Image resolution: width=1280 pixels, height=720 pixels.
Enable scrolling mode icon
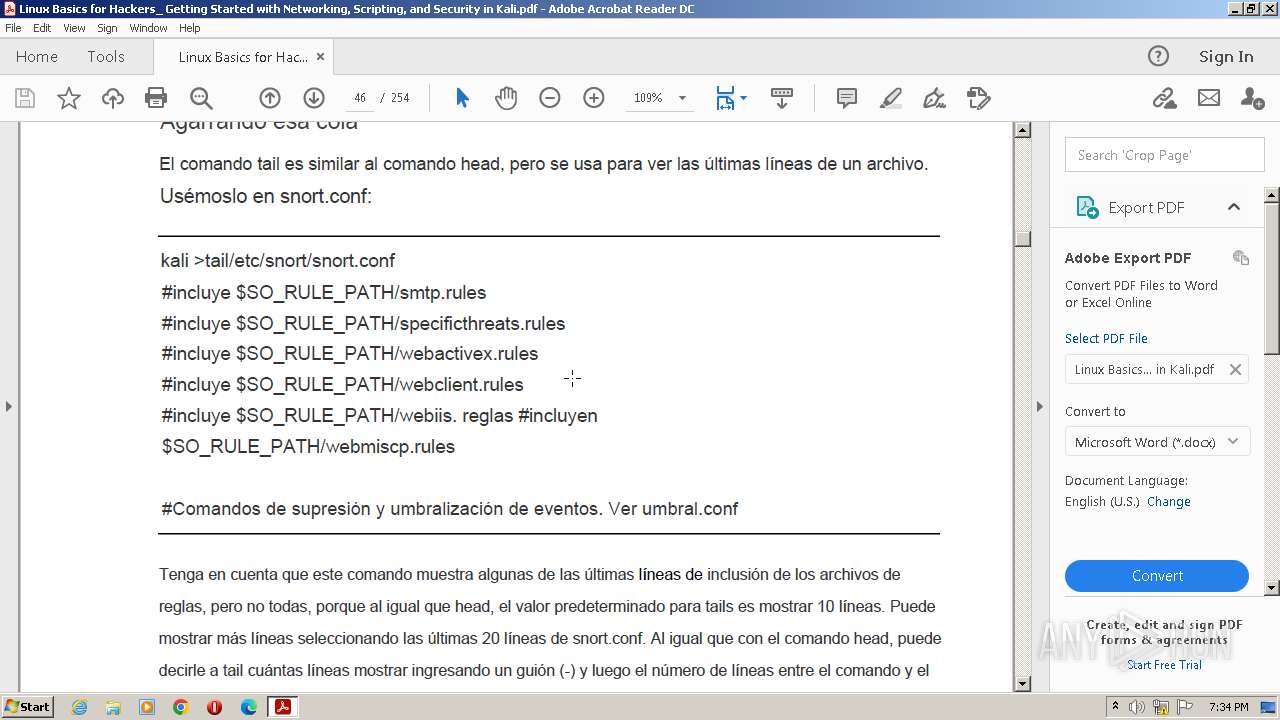782,98
